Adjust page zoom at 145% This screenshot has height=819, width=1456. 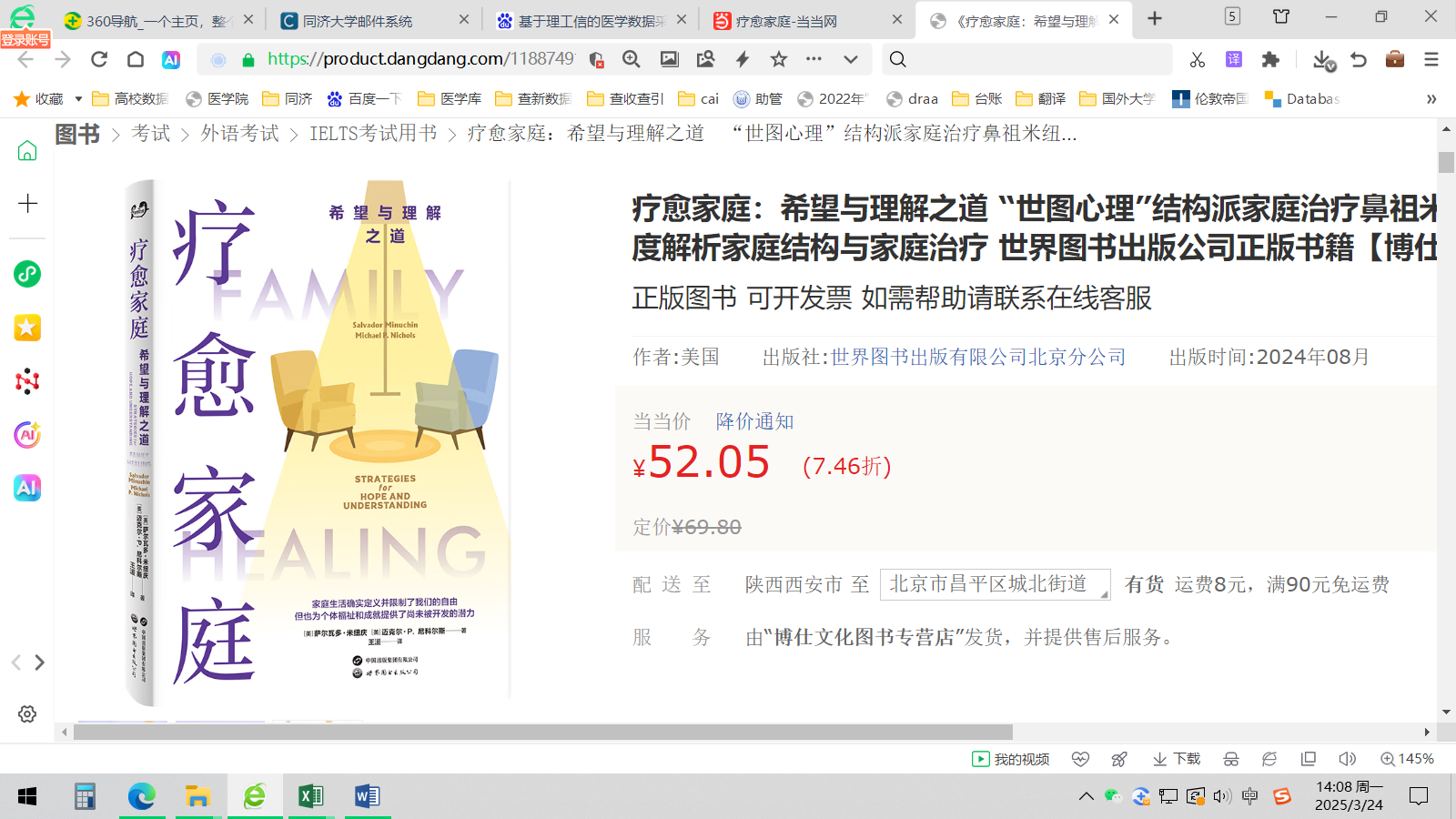1408,759
